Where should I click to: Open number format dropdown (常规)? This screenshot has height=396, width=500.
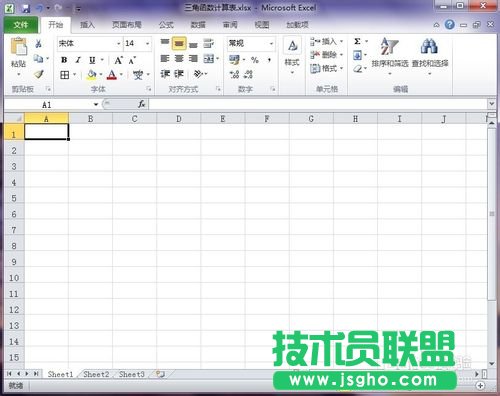pyautogui.click(x=271, y=44)
